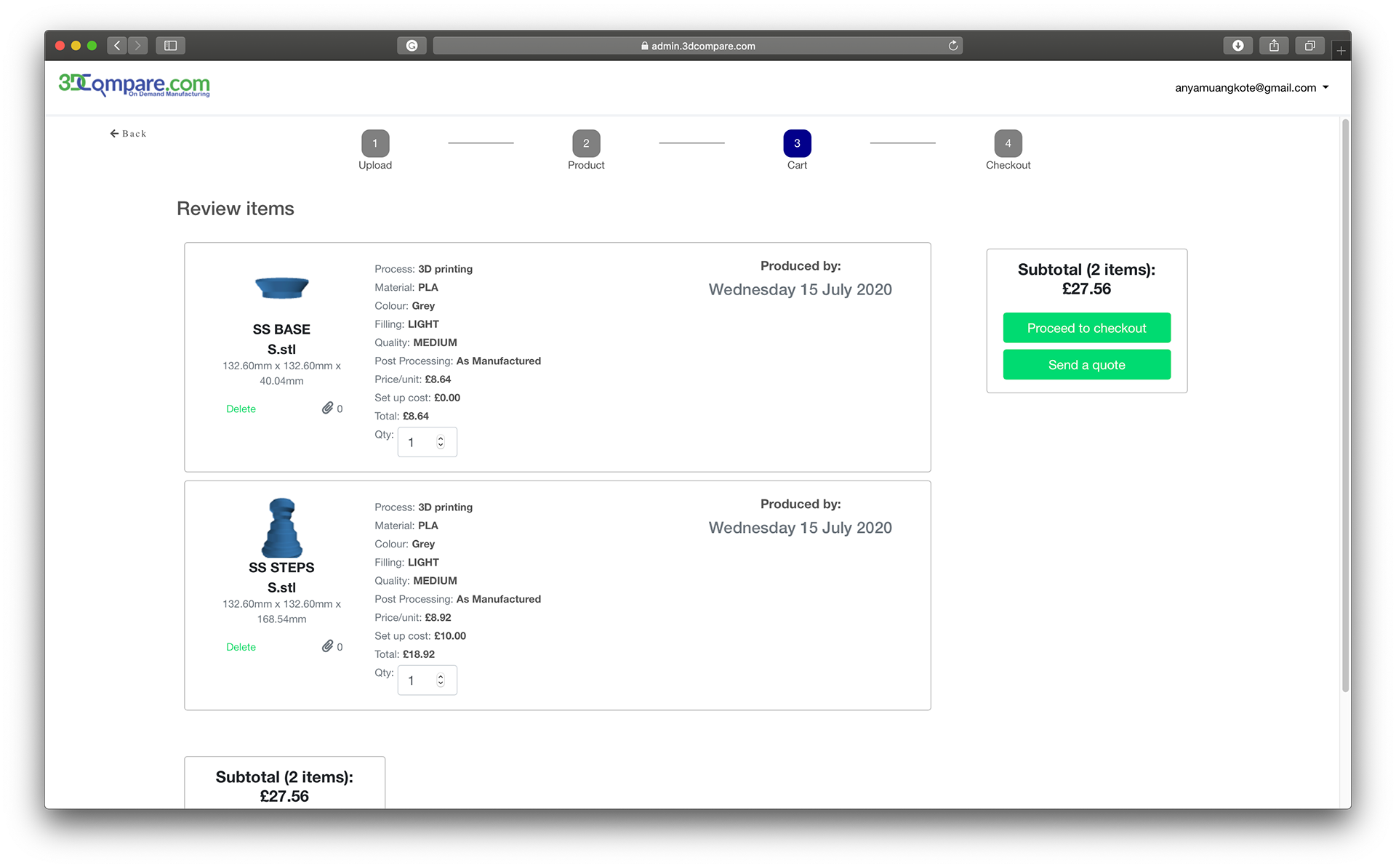Click the admin.3dcompare.com address bar
Screen dimensions: 1396x868
click(697, 45)
